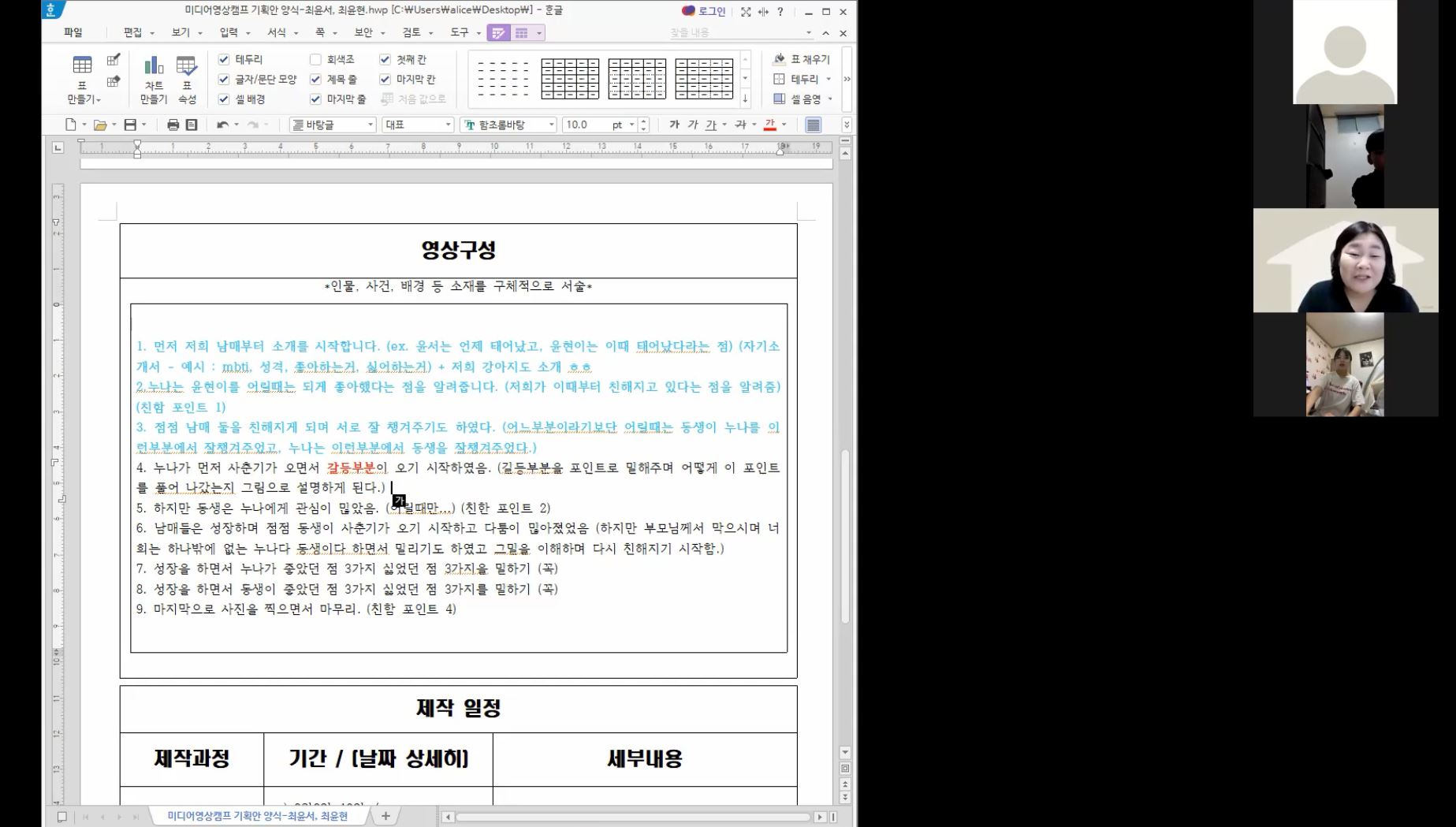
Task: Click the window width toggle icon beside fullscreen
Action: coord(763,12)
